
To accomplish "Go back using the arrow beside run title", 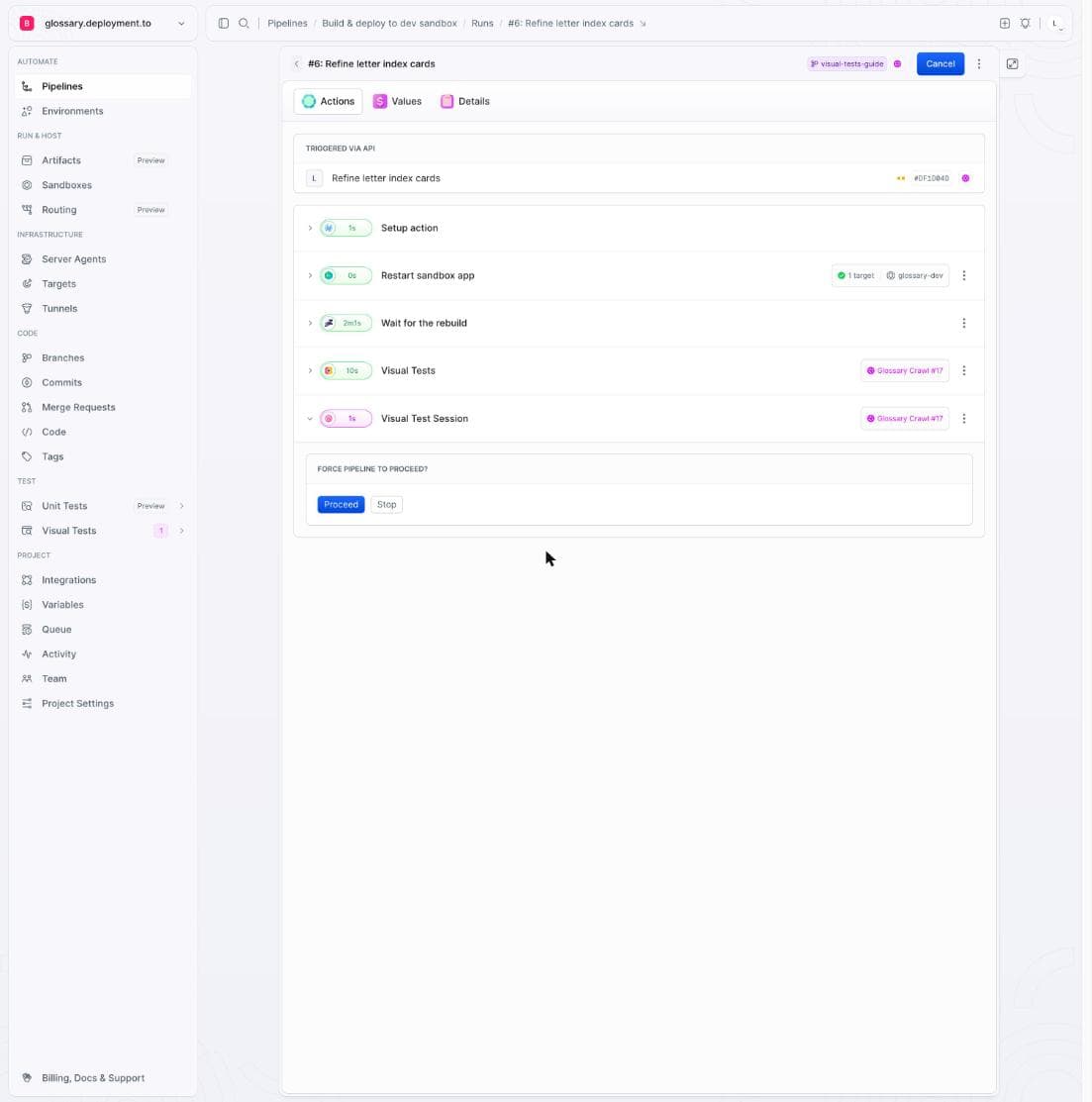I will (297, 64).
